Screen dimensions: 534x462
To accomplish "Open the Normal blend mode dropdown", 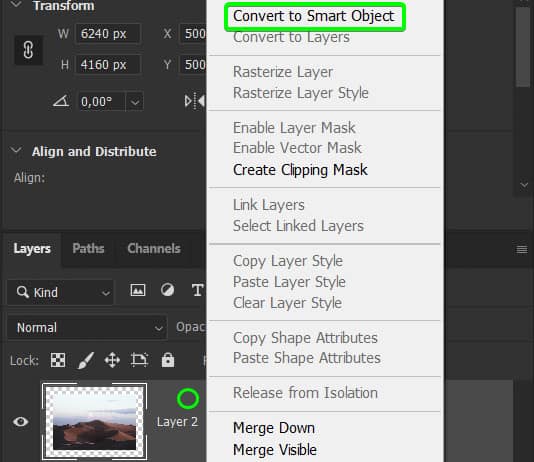I will point(87,328).
